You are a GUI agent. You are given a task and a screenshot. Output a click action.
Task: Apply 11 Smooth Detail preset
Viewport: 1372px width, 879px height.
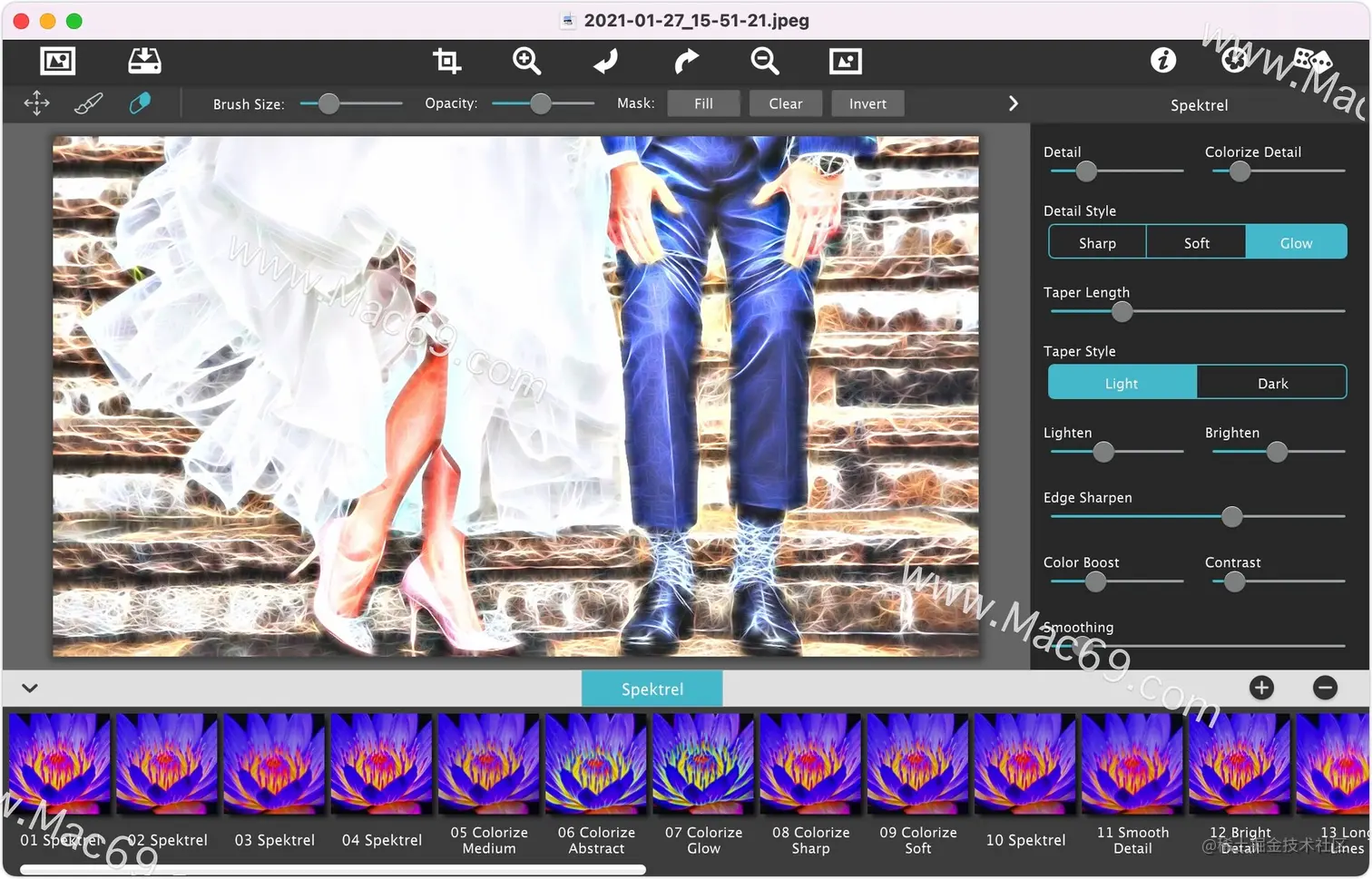pos(1132,764)
